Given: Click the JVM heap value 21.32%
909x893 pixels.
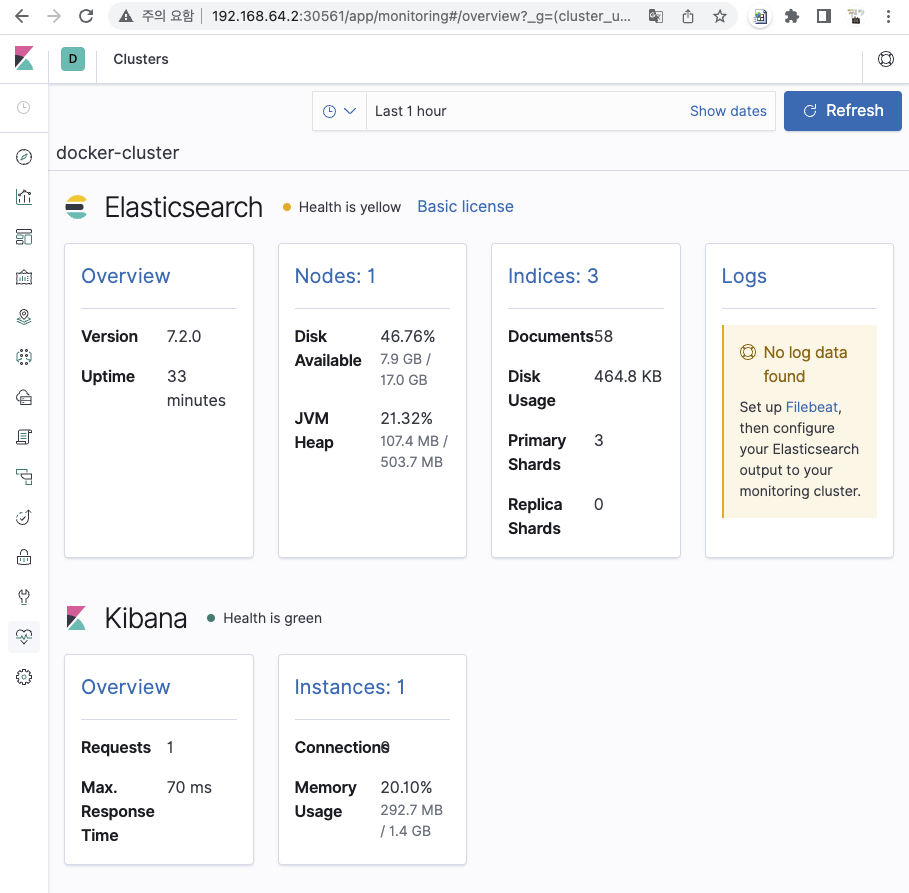Looking at the screenshot, I should click(406, 418).
